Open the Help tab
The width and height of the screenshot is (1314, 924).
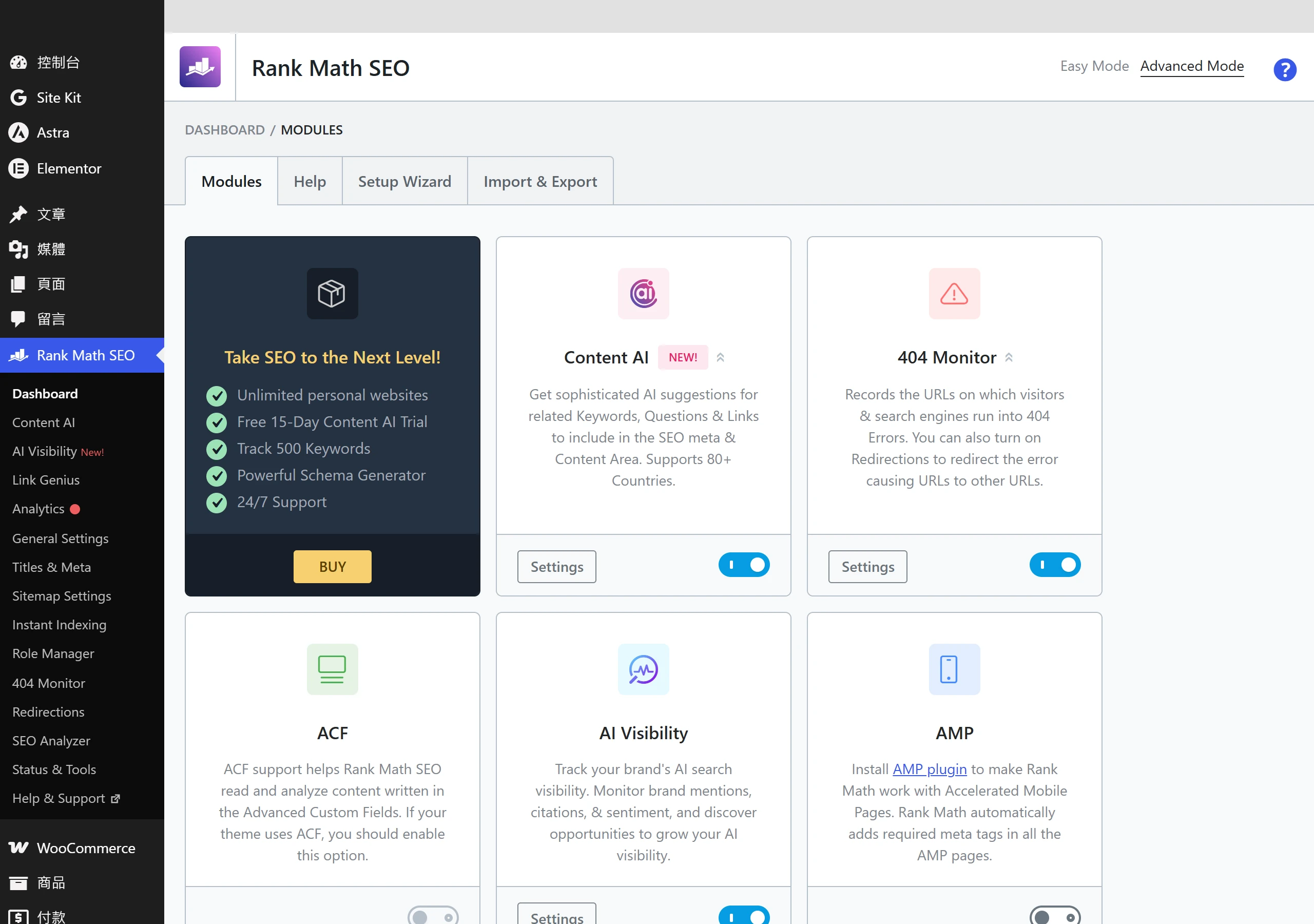(310, 181)
